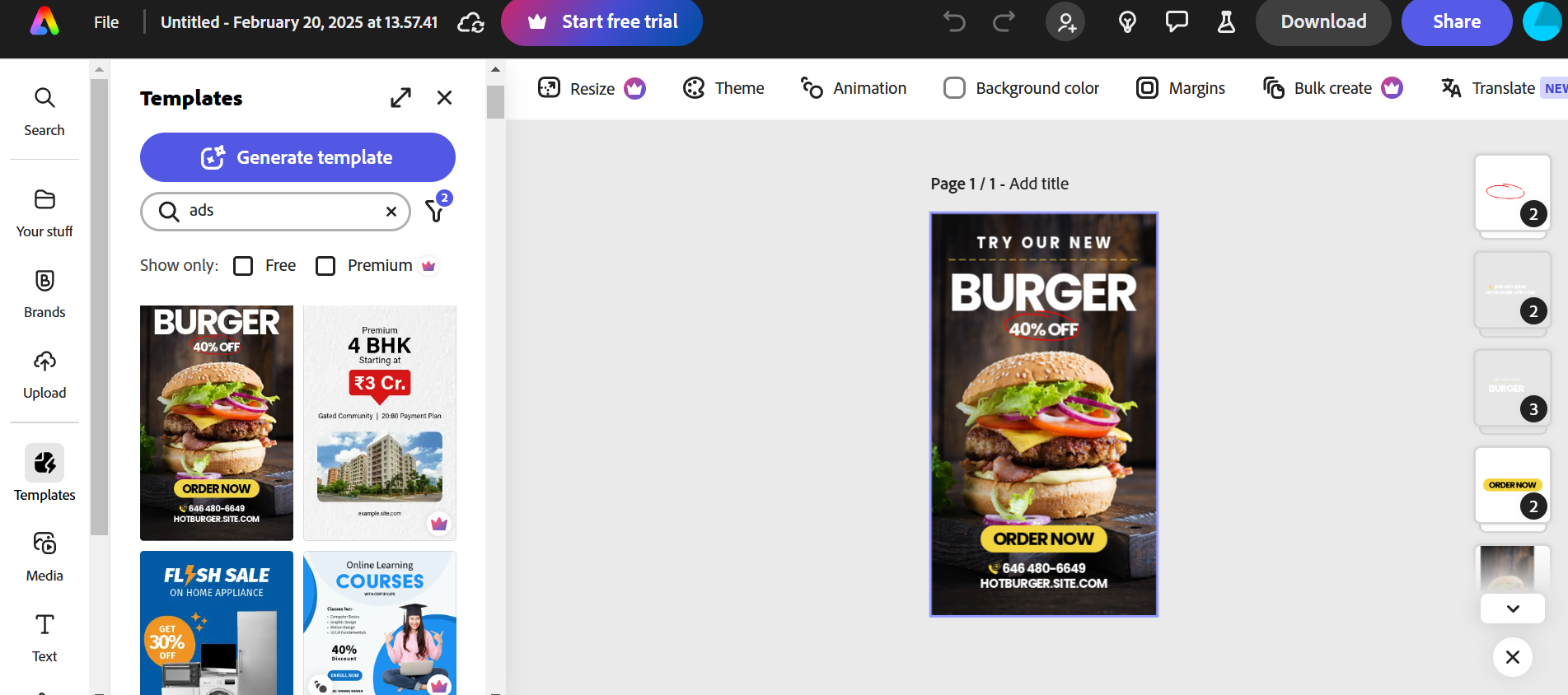Select the burger poster on canvas
The height and width of the screenshot is (695, 1568).
pos(1043,414)
